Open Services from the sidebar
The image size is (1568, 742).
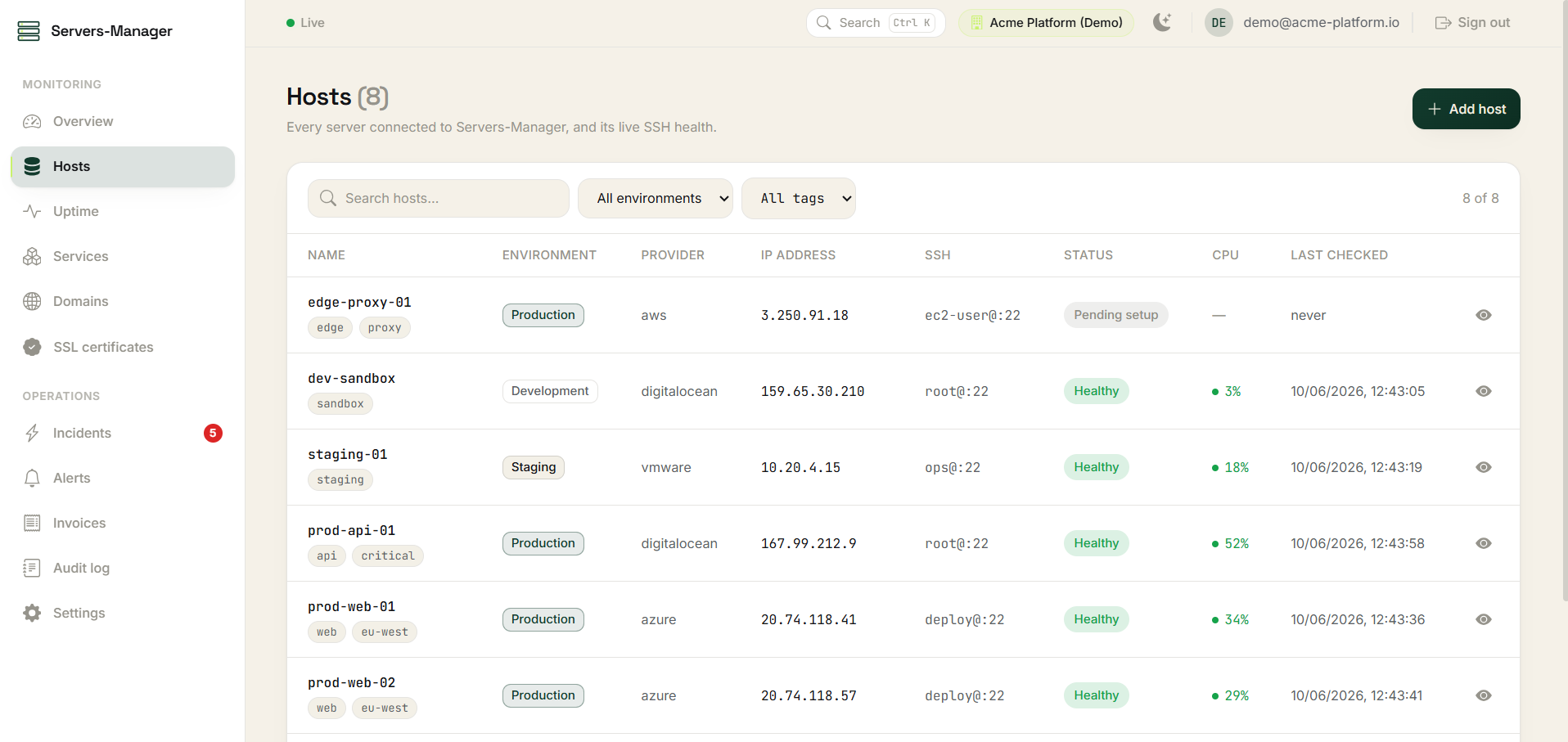pos(123,256)
